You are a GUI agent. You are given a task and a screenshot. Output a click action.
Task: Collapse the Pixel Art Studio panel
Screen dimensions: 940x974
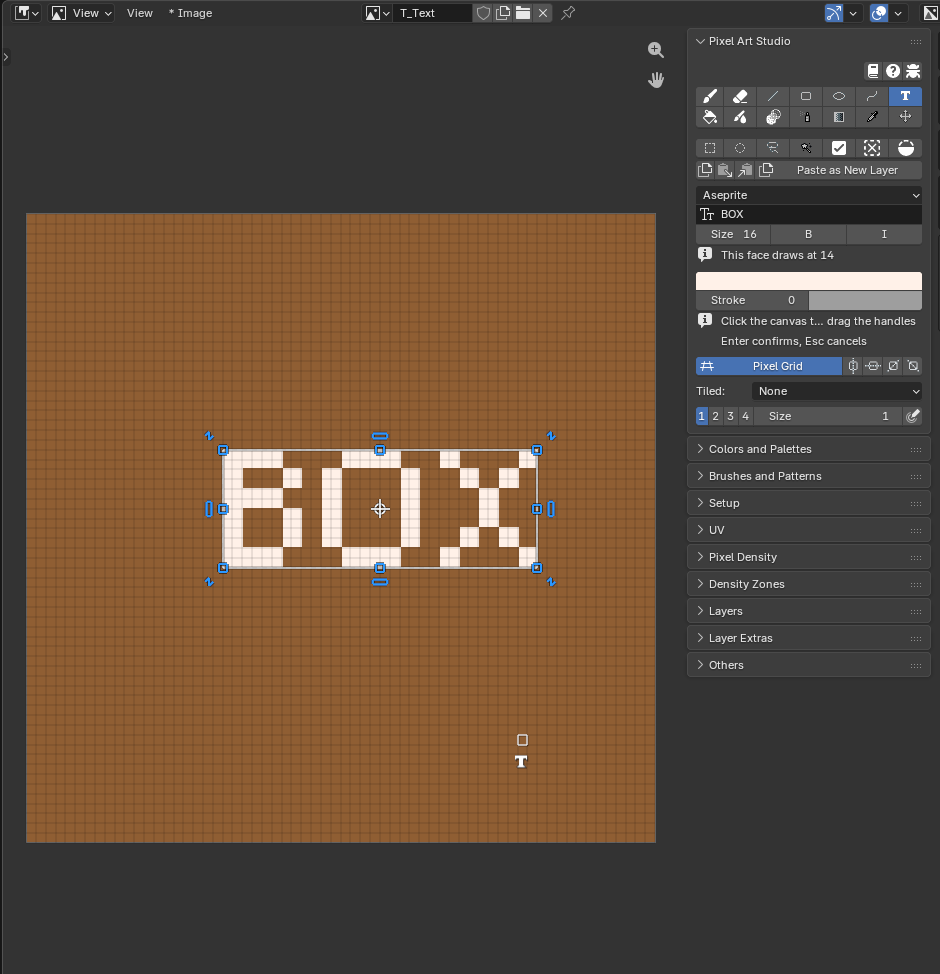click(809, 41)
